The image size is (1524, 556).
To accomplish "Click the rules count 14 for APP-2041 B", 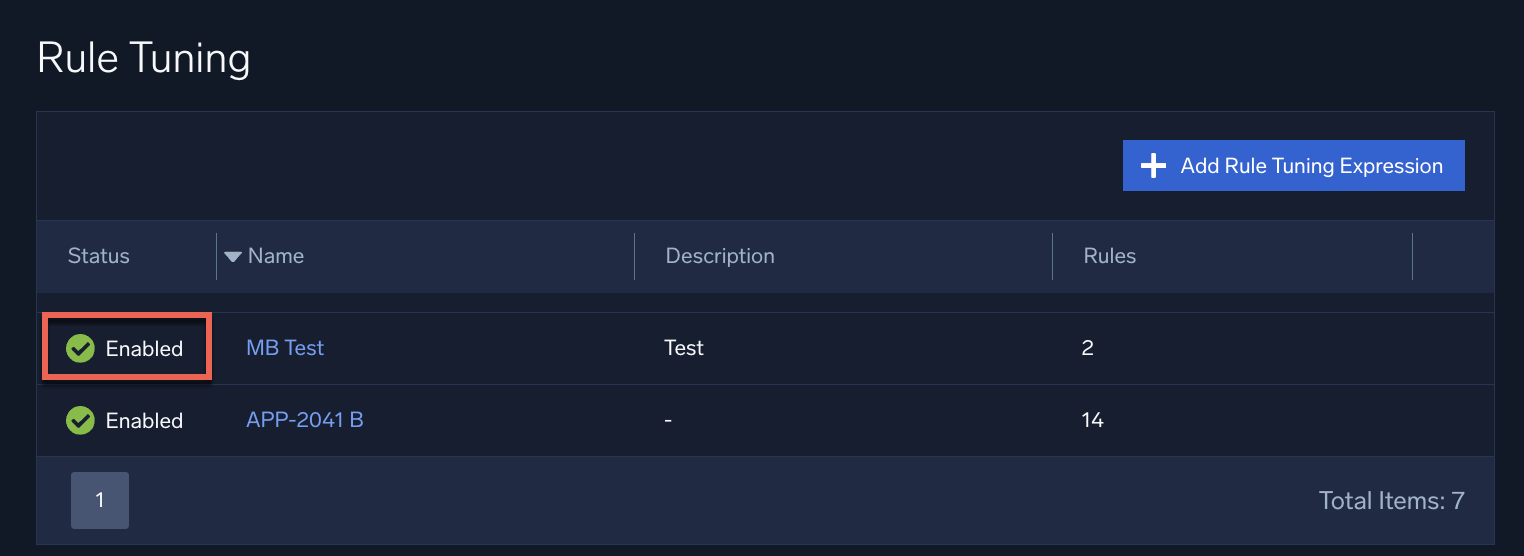I will click(1093, 420).
